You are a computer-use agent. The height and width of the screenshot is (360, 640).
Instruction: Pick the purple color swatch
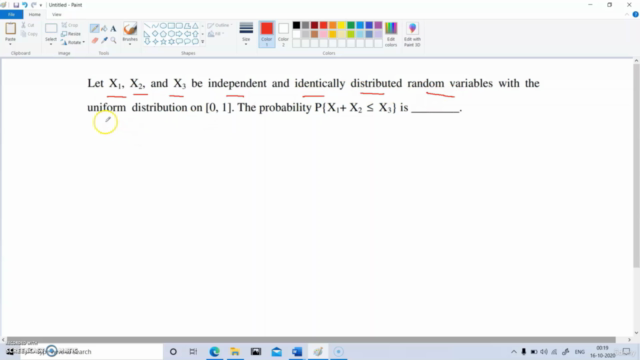point(378,25)
